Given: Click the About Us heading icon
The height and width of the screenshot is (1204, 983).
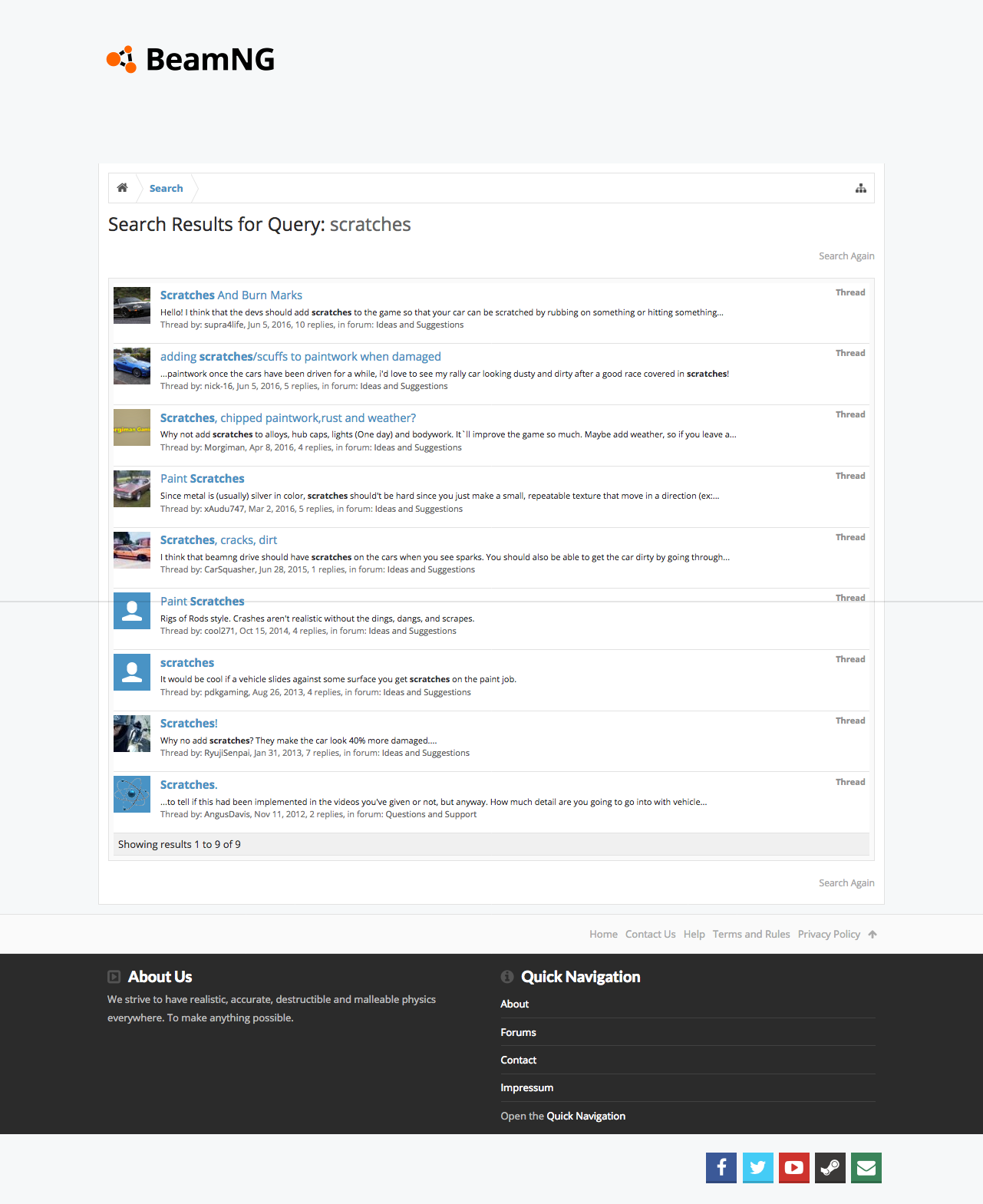Looking at the screenshot, I should (x=114, y=977).
